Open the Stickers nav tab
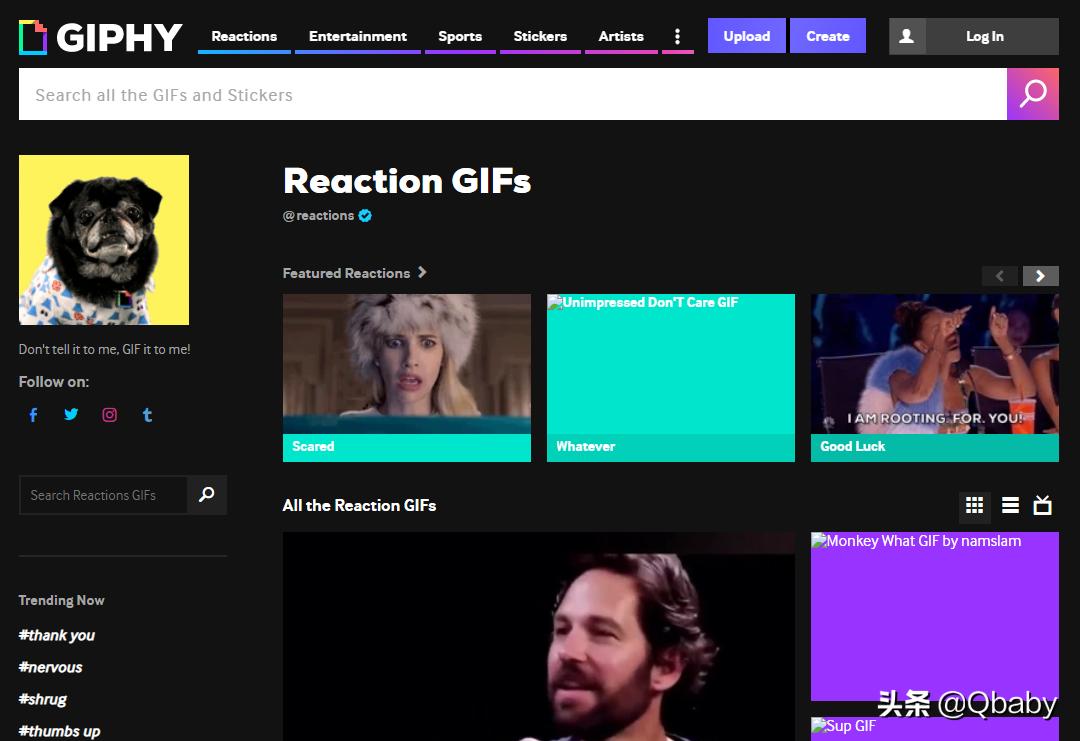Image resolution: width=1080 pixels, height=741 pixels. pyautogui.click(x=540, y=36)
